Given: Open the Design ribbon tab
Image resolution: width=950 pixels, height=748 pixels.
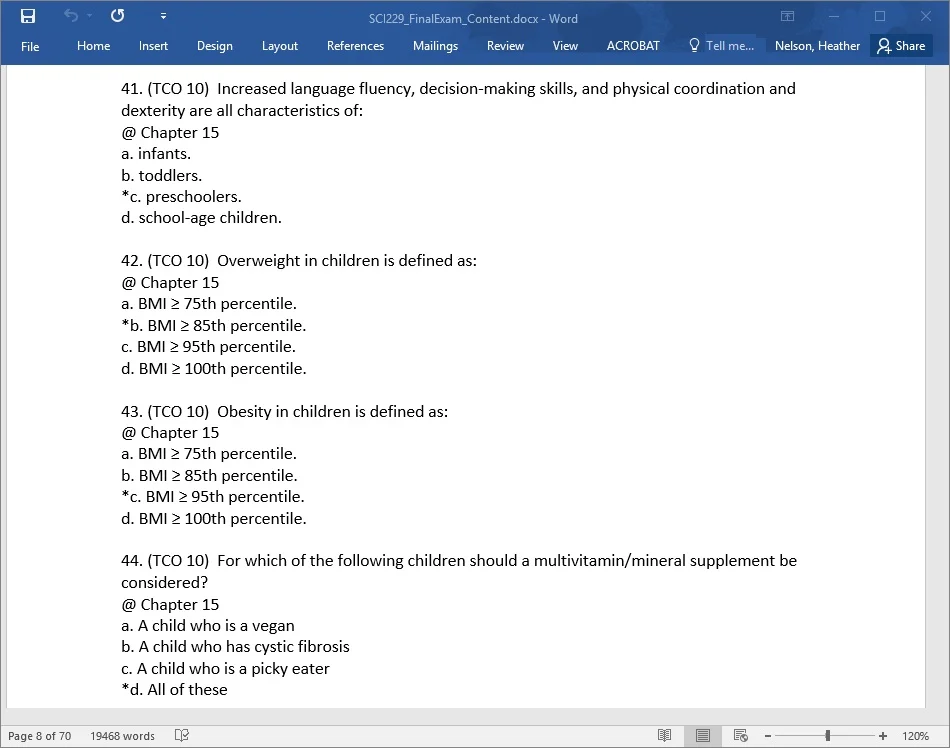Looking at the screenshot, I should coord(214,46).
